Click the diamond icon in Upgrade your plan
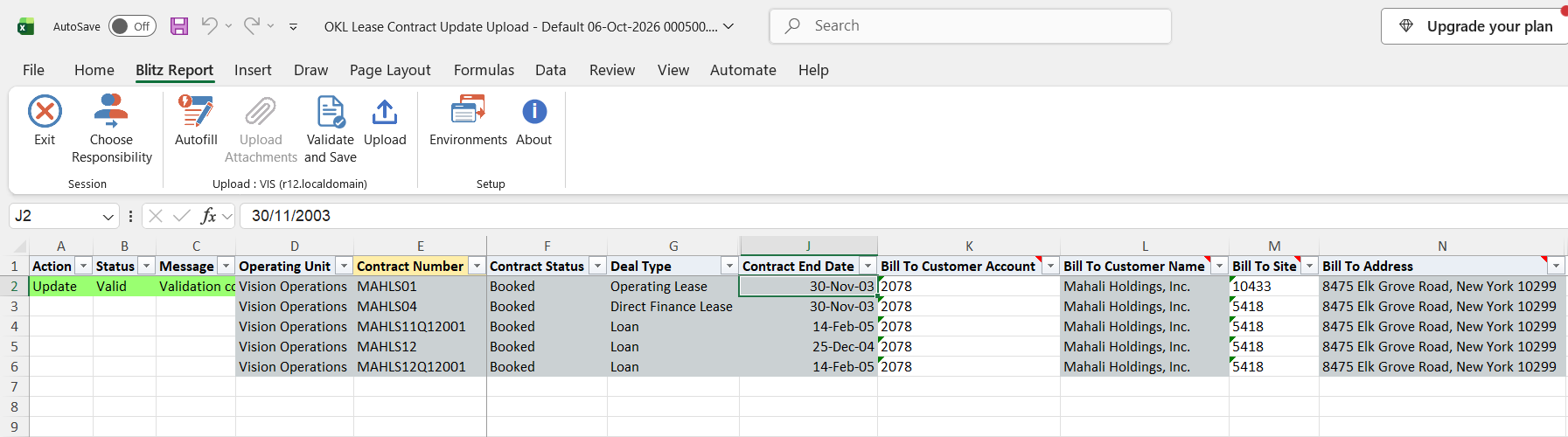1568x437 pixels. tap(1406, 26)
